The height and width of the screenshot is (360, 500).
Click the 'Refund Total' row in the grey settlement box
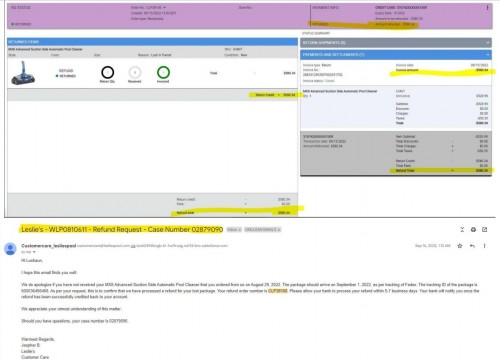[x=442, y=170]
